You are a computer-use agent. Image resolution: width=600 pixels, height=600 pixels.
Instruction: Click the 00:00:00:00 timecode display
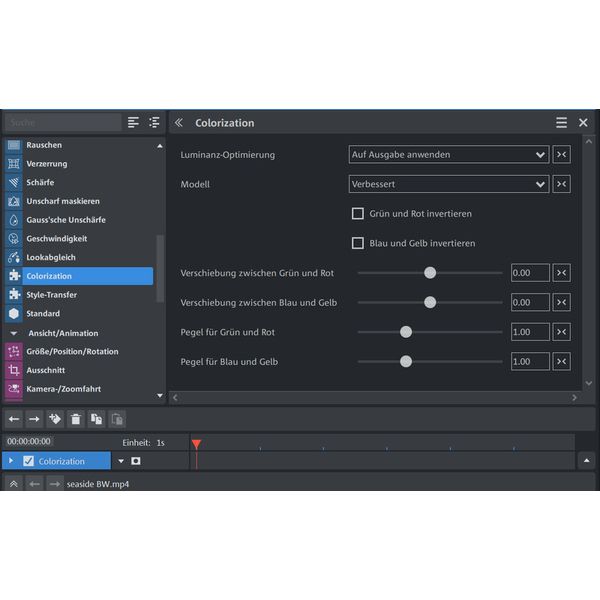click(29, 441)
